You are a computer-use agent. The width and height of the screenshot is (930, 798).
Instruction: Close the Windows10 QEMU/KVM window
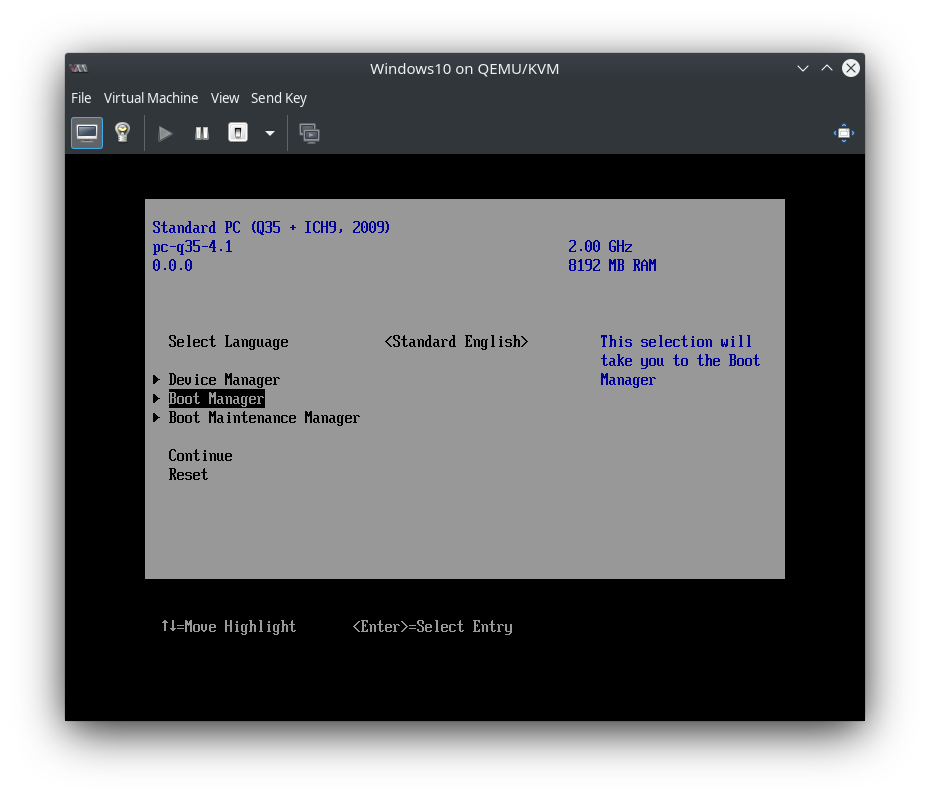coord(851,68)
